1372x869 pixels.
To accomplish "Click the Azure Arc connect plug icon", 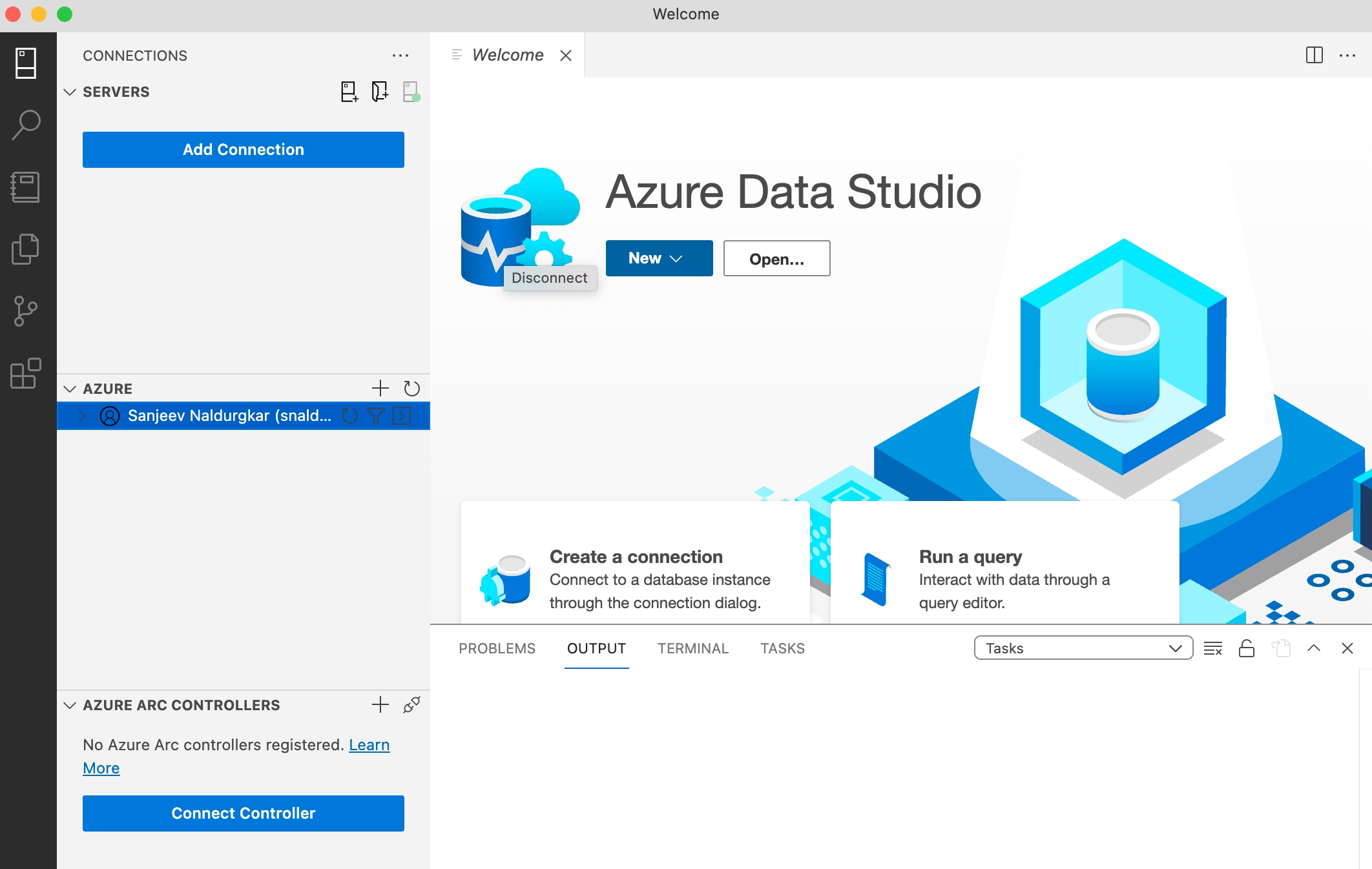I will [411, 704].
